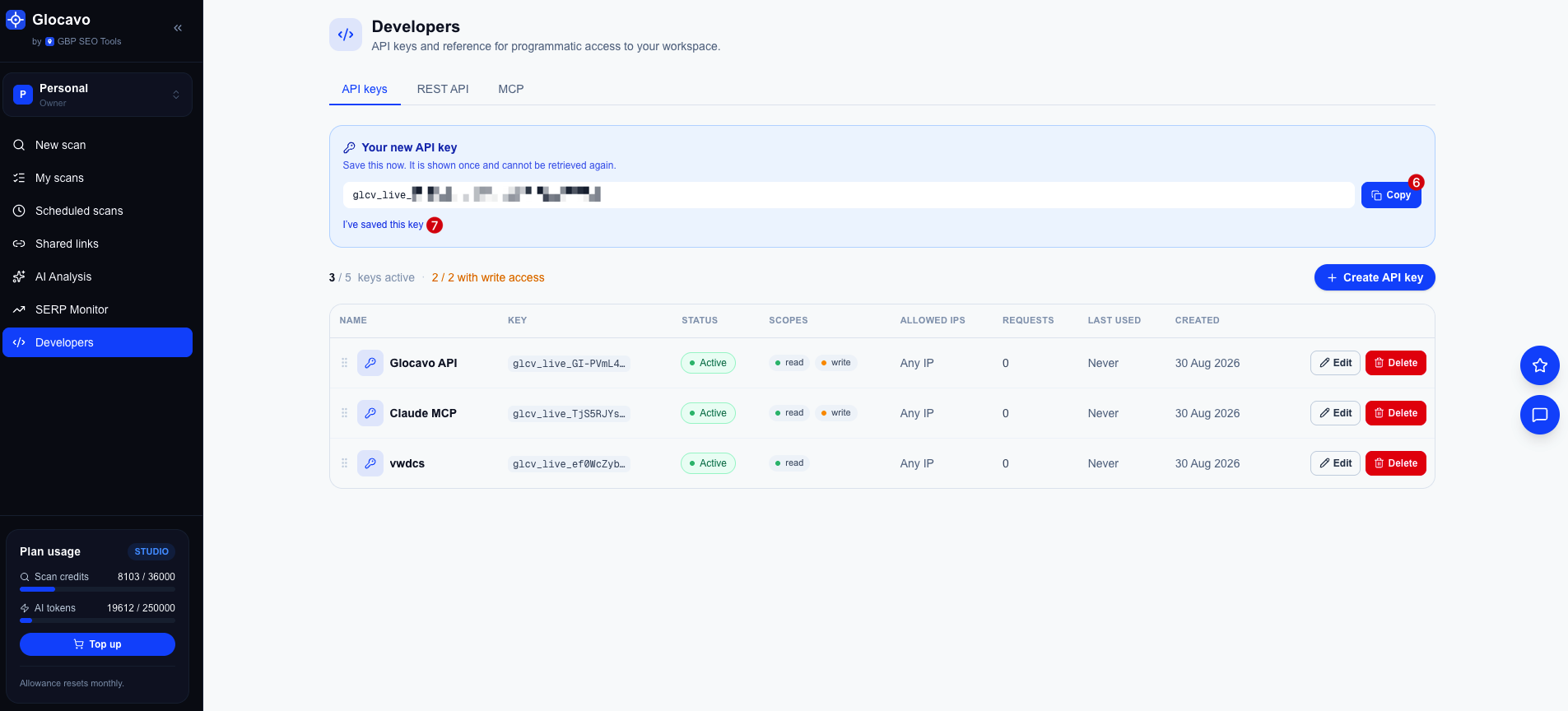Click the Glocavo logo icon
The image size is (1568, 711).
16,20
